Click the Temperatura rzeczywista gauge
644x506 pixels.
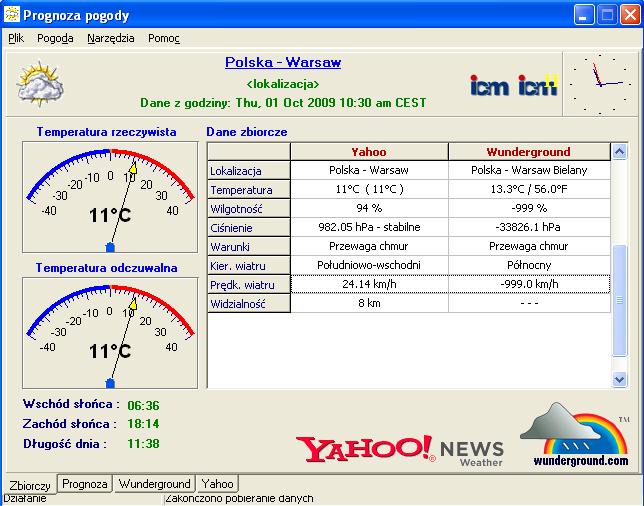[x=110, y=197]
